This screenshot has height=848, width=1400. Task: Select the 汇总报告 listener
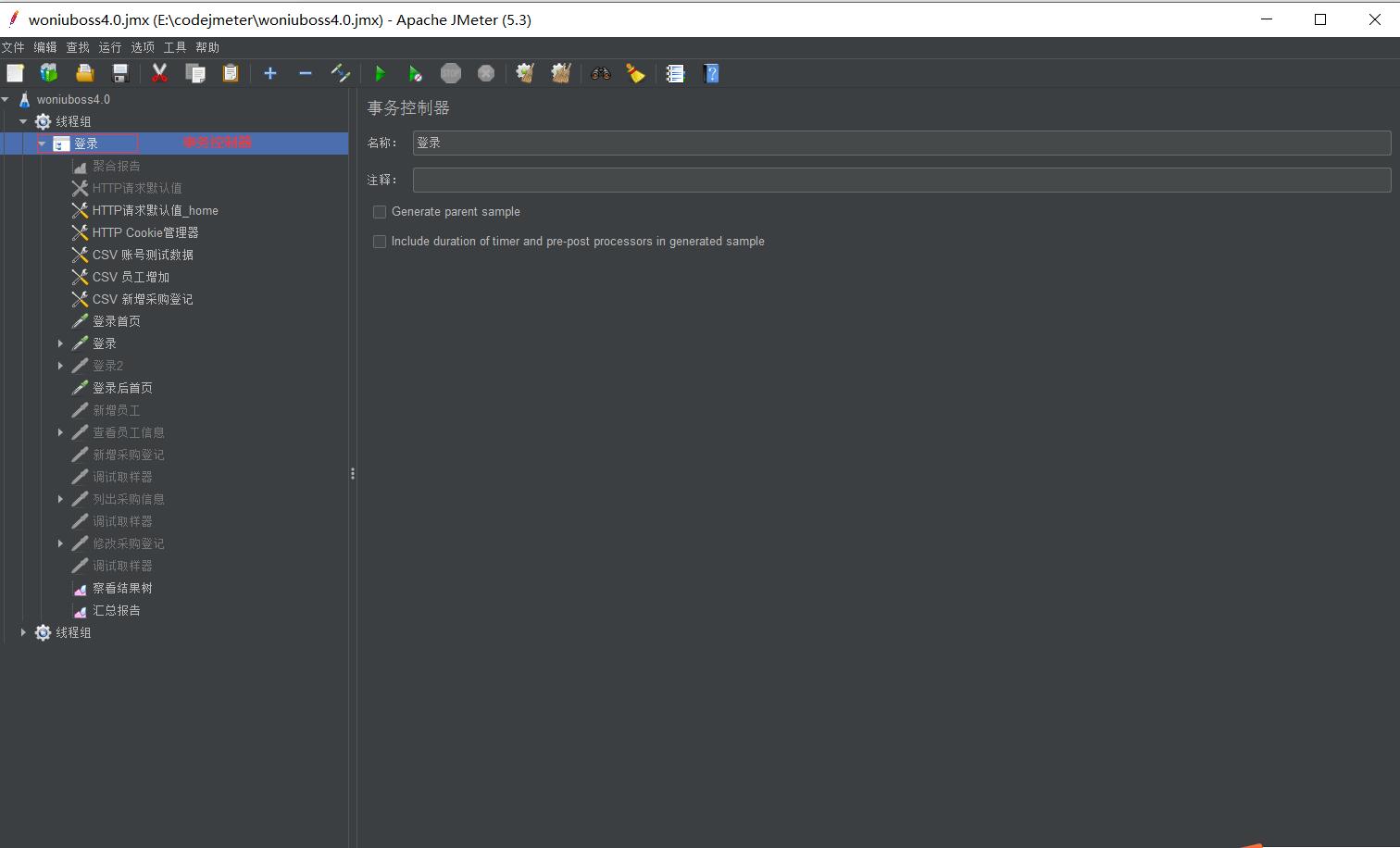click(117, 610)
